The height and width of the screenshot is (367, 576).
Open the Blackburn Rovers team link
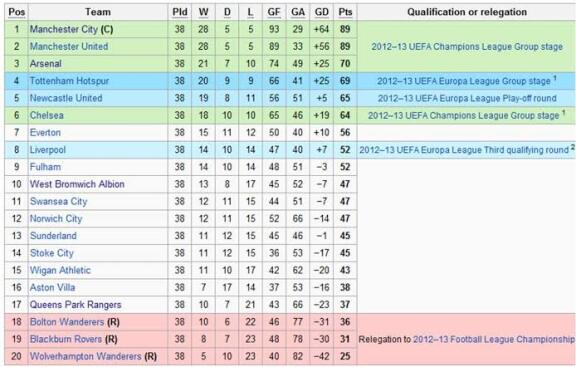tap(66, 339)
